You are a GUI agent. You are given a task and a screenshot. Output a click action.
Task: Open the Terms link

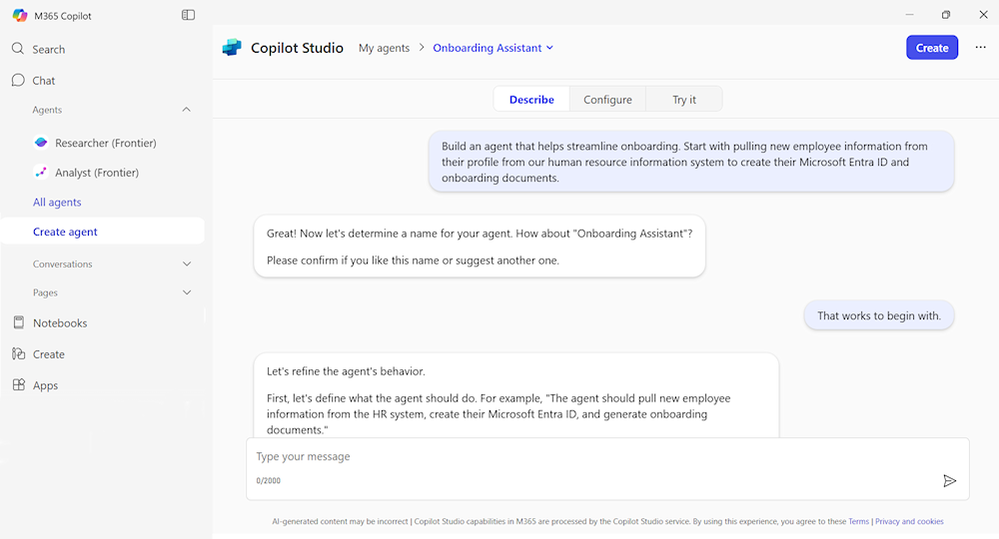click(858, 521)
